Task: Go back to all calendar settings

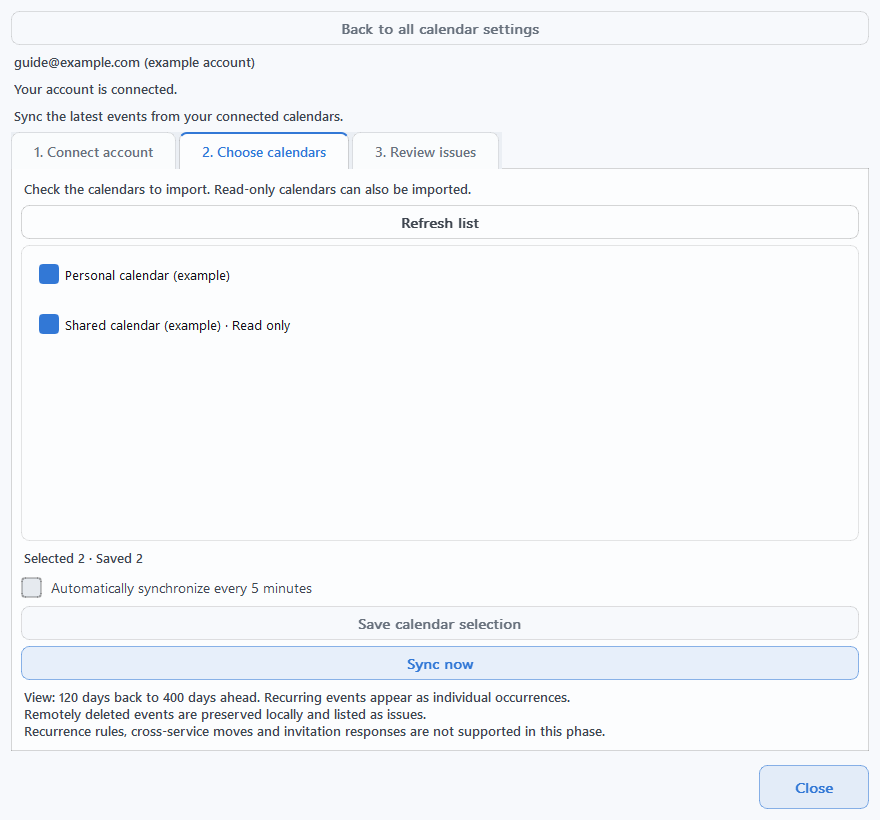Action: tap(440, 29)
